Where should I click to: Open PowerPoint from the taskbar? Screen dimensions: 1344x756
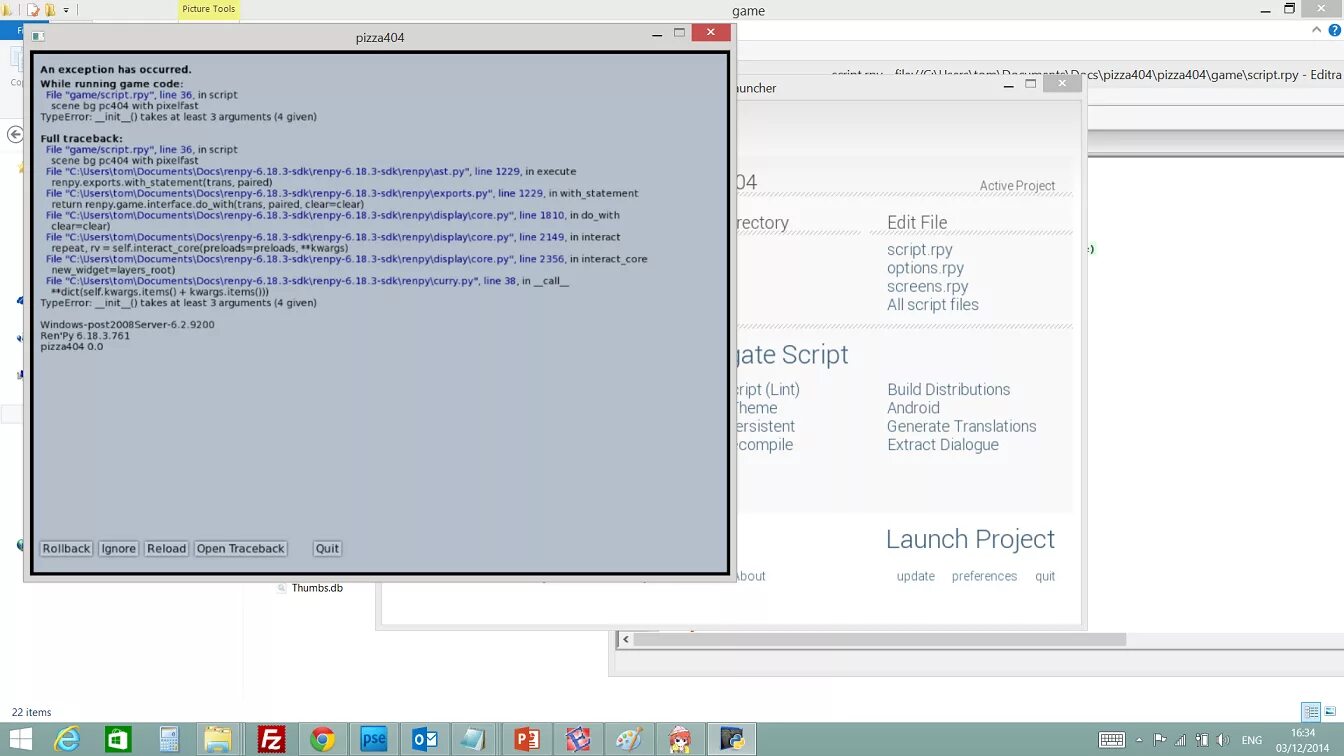pos(526,739)
